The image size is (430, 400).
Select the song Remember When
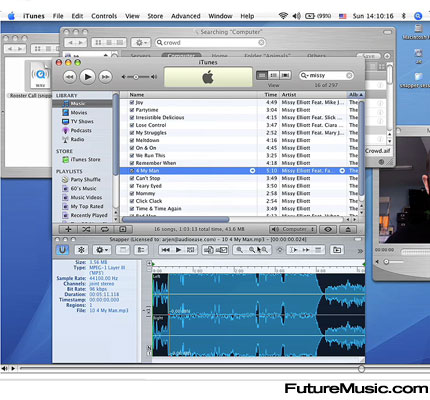tap(239, 163)
